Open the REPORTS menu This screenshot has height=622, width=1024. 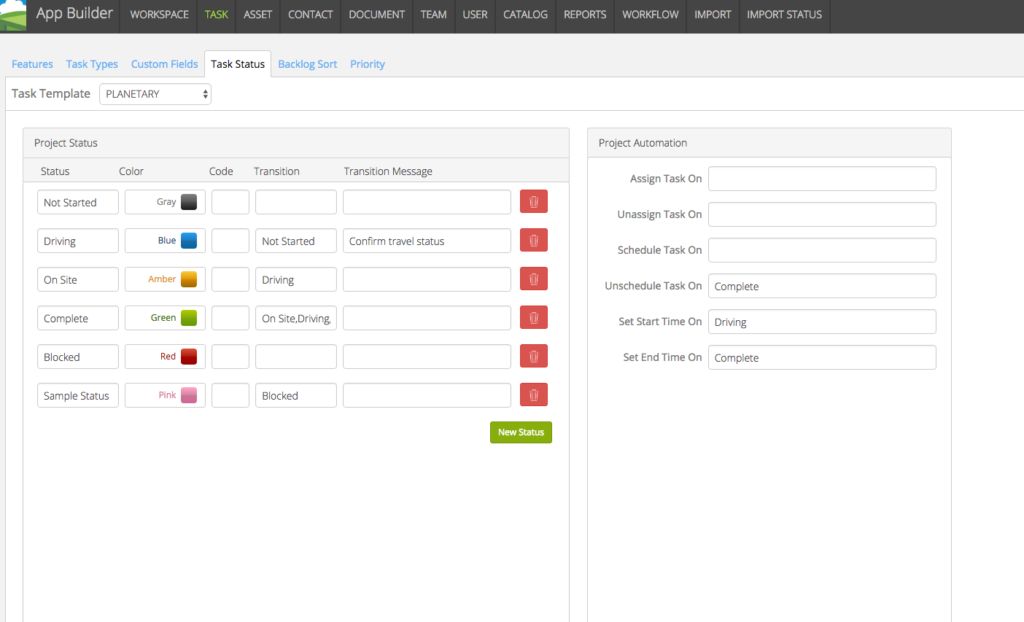[x=584, y=14]
